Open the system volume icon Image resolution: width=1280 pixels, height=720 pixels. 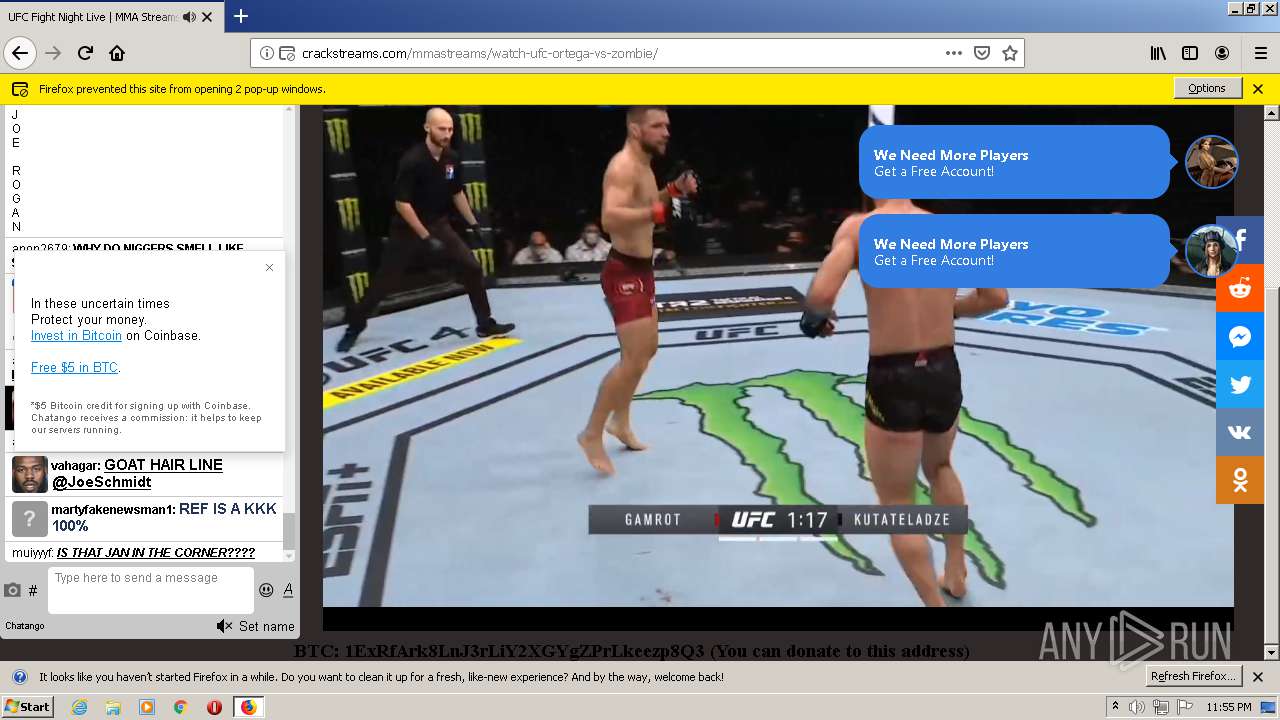(x=1137, y=707)
